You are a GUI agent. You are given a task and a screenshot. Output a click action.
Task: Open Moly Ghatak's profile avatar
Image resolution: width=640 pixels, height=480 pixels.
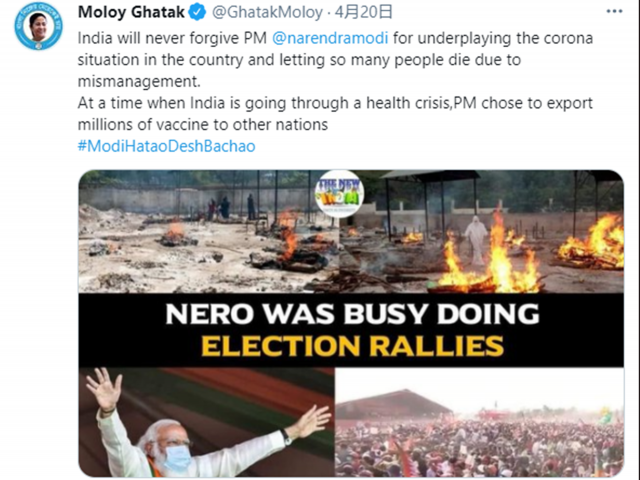[38, 27]
